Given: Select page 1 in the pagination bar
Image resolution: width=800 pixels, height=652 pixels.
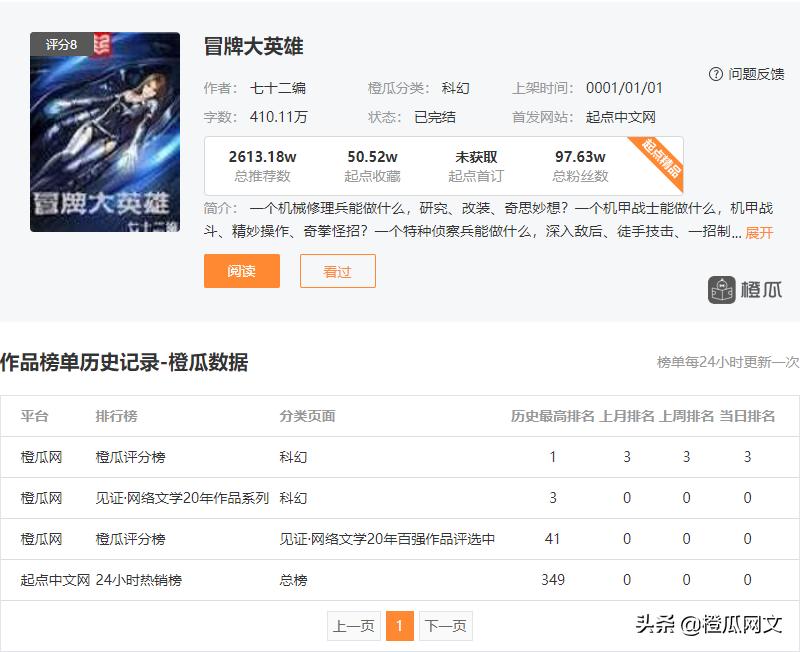Looking at the screenshot, I should (399, 626).
